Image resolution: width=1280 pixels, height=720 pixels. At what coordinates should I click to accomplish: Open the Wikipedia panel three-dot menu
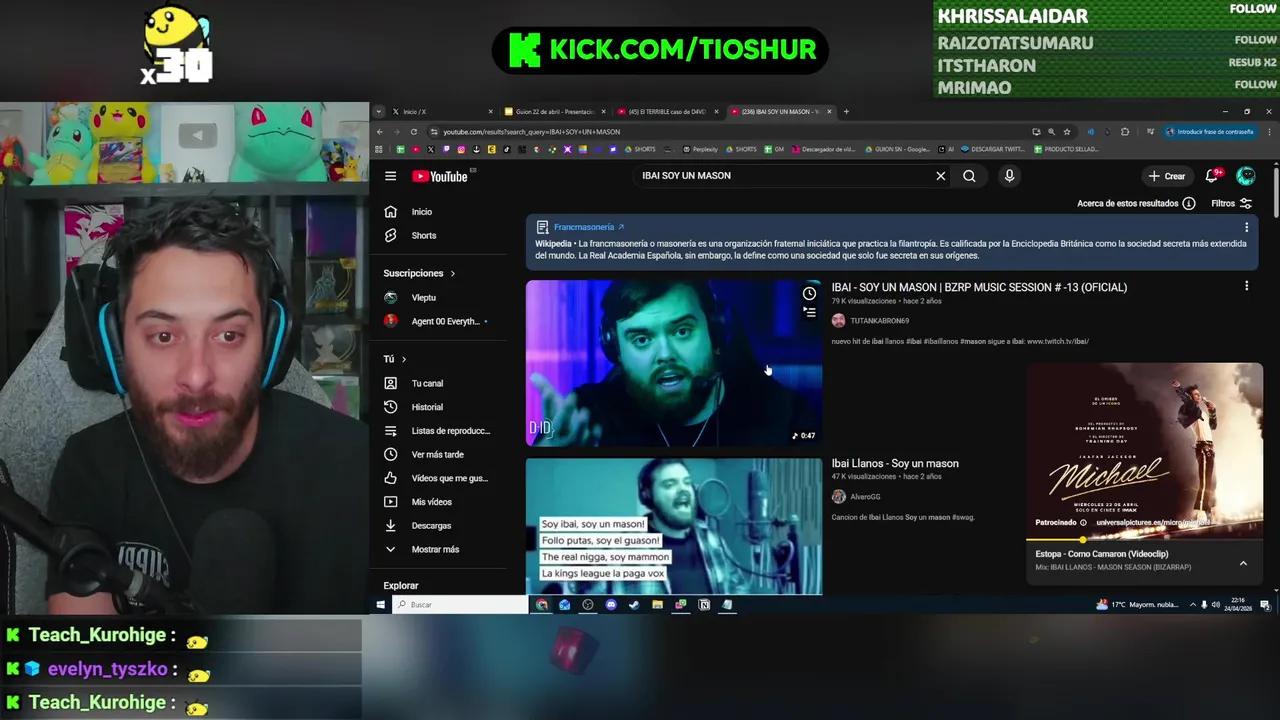(x=1246, y=227)
